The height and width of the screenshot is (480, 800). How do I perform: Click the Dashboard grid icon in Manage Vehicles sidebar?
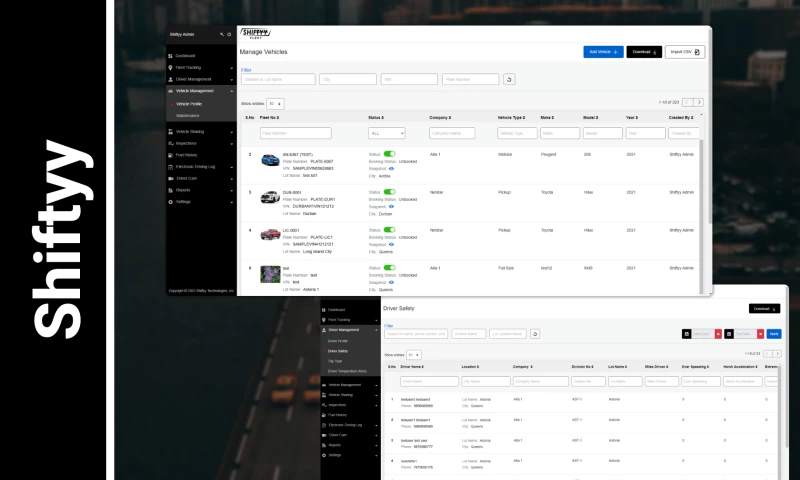click(x=170, y=56)
